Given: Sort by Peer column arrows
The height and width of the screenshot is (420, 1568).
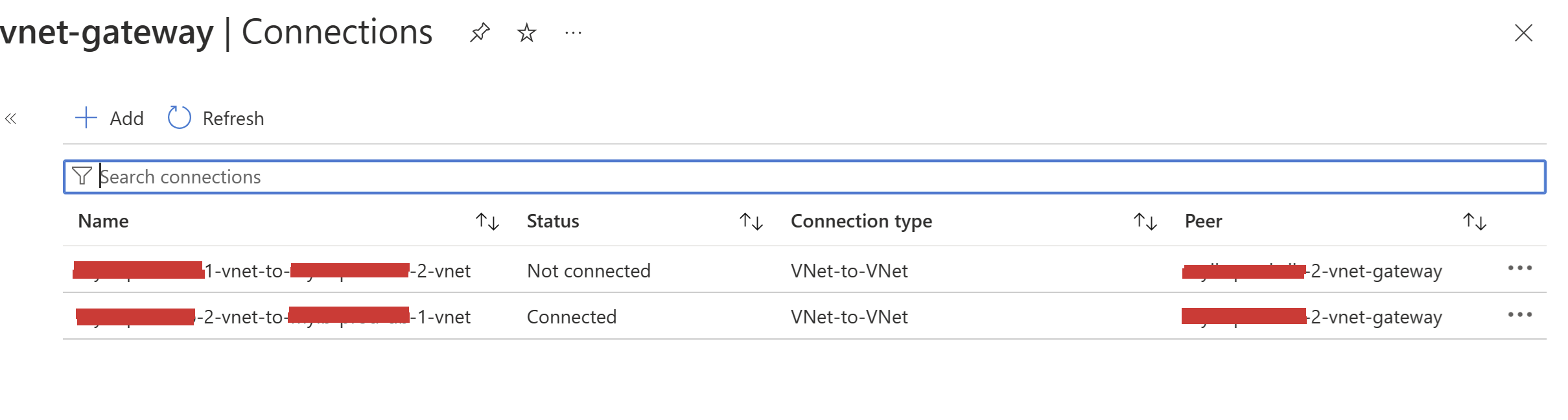Looking at the screenshot, I should pyautogui.click(x=1475, y=222).
